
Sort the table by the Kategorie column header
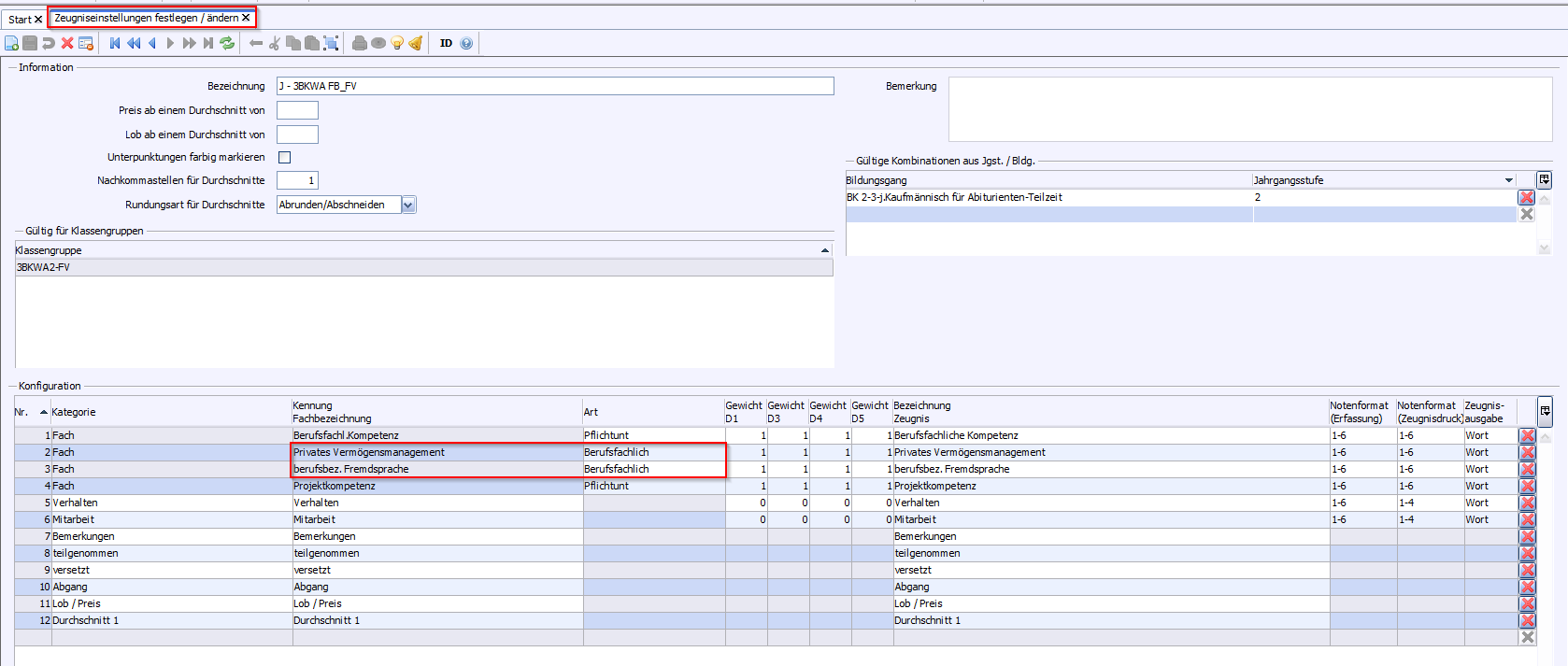pos(74,412)
